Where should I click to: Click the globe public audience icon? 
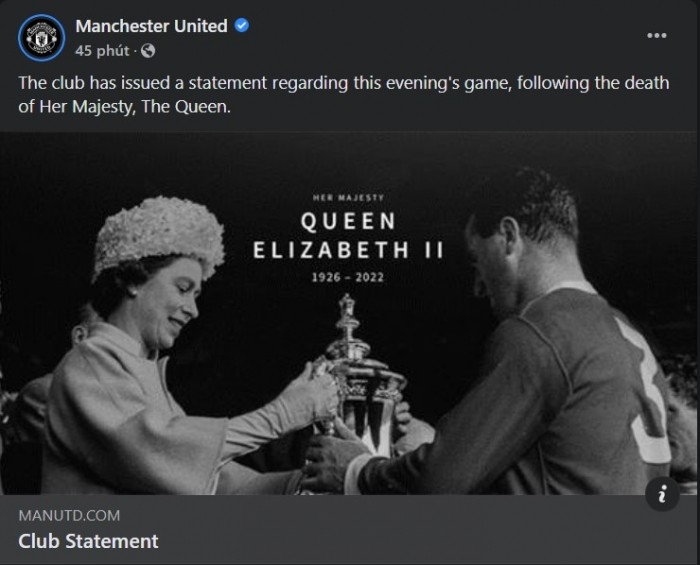coord(148,50)
